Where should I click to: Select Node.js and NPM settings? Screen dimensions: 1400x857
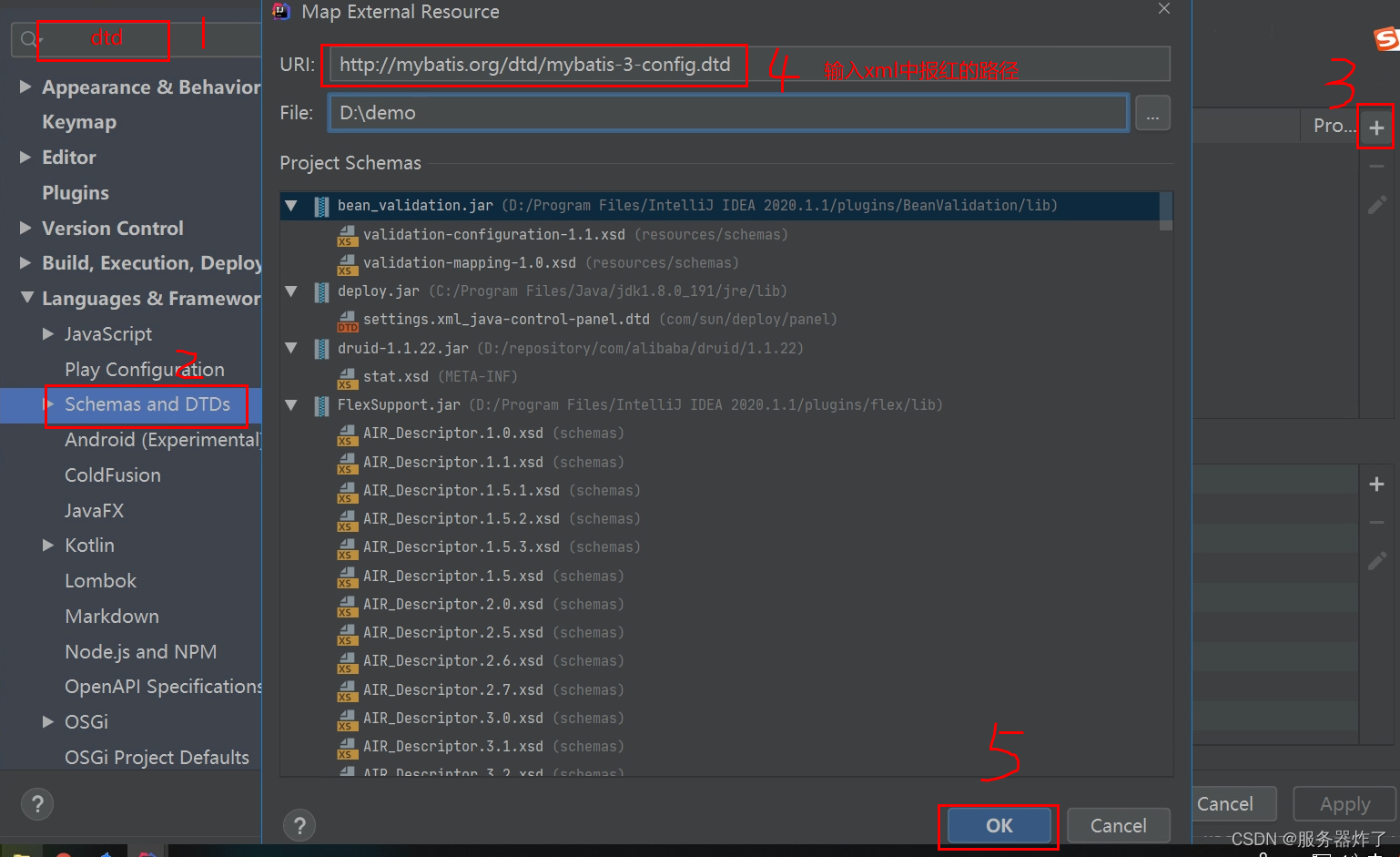[141, 652]
